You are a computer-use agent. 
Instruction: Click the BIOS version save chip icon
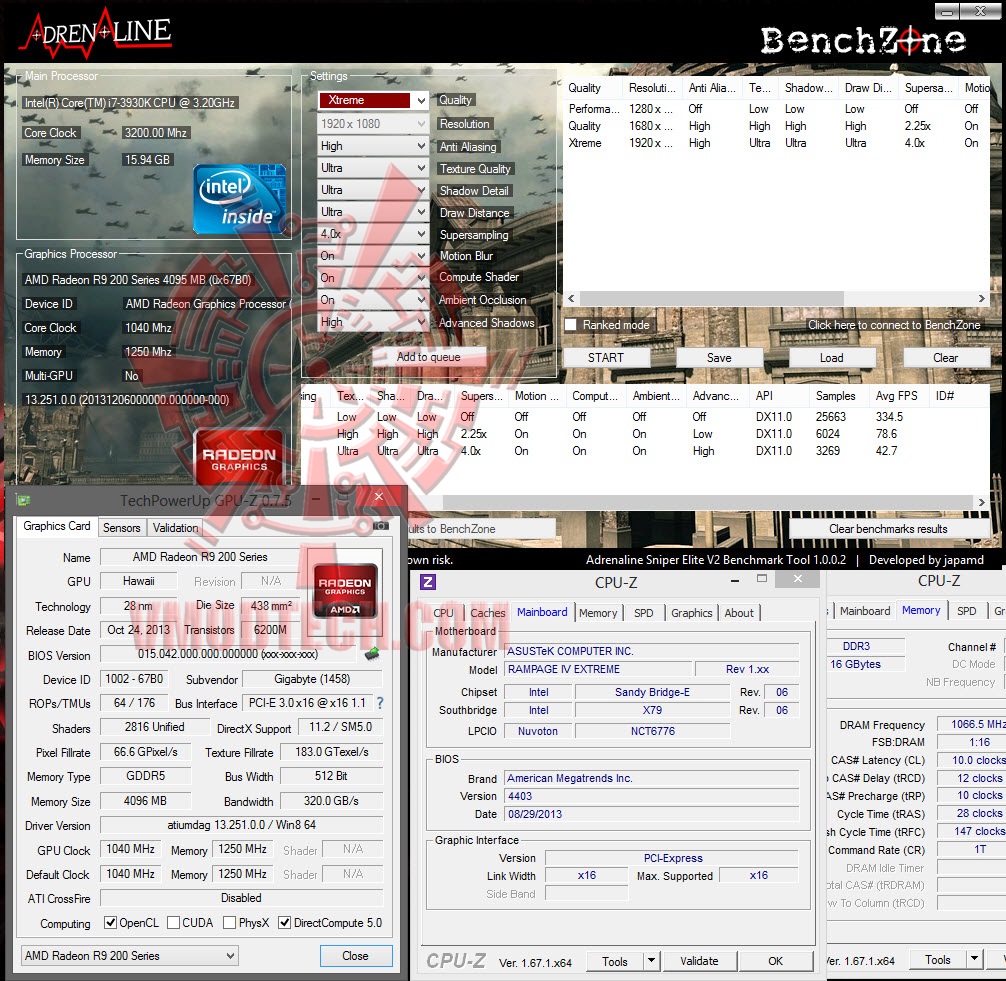click(372, 654)
